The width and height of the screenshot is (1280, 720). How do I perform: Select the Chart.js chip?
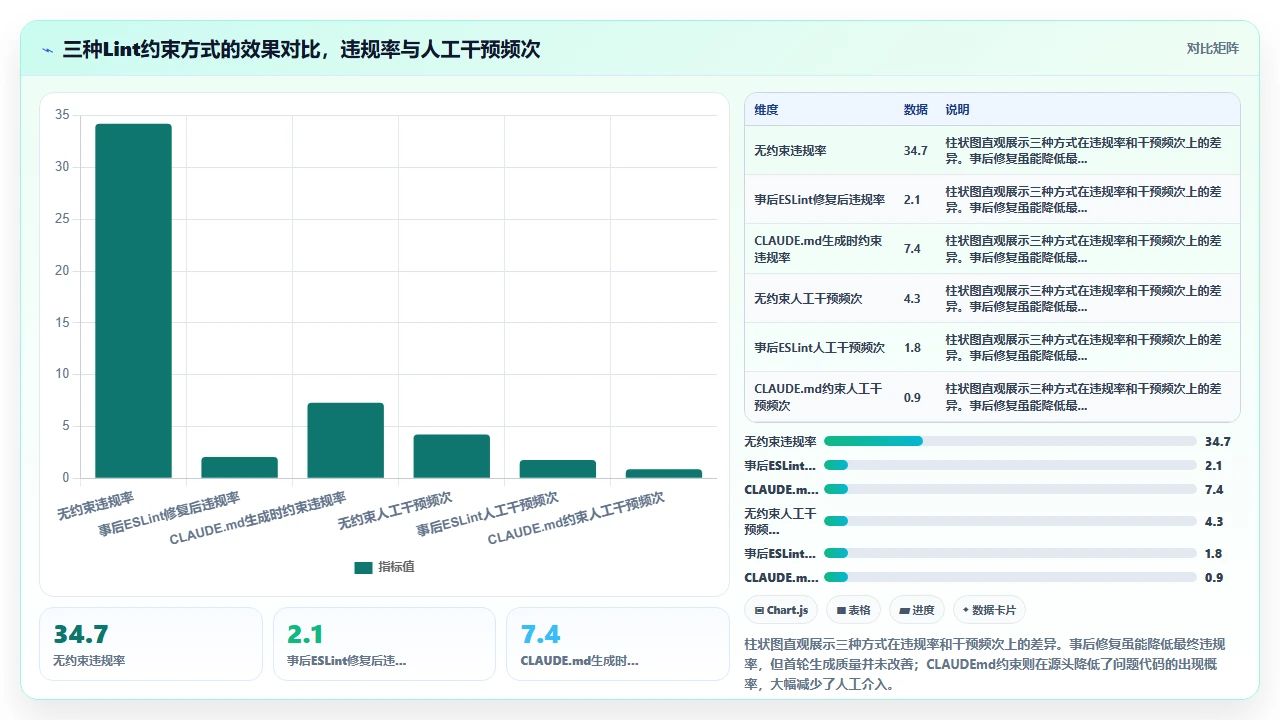782,610
